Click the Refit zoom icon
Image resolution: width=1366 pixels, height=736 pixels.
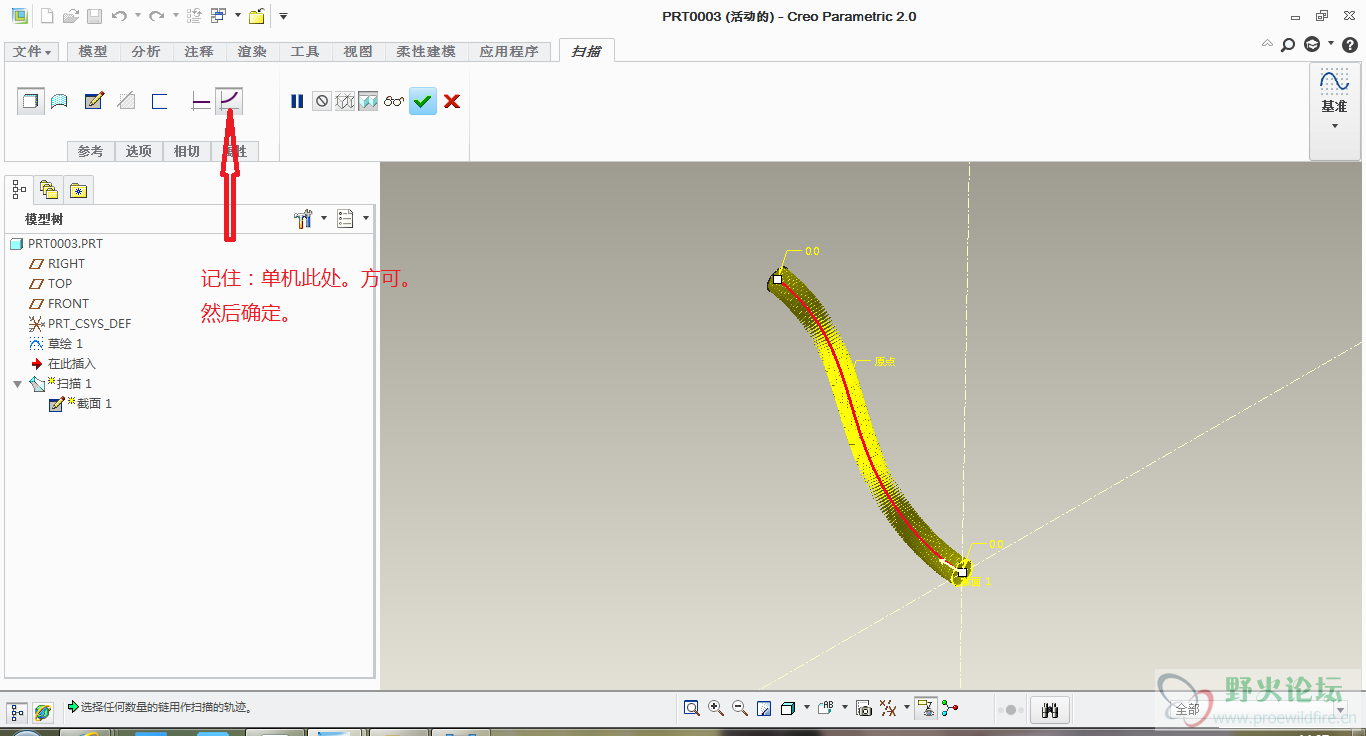tap(692, 708)
